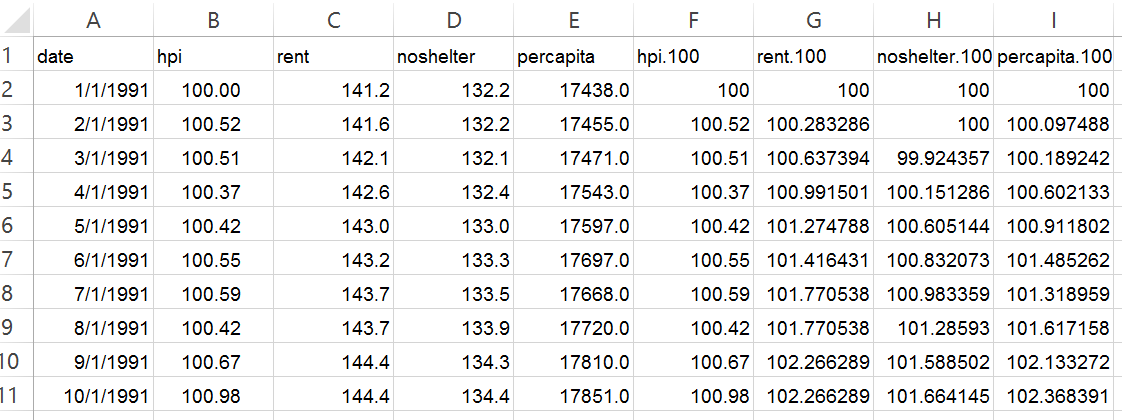Select column E header
The image size is (1122, 420).
(574, 20)
